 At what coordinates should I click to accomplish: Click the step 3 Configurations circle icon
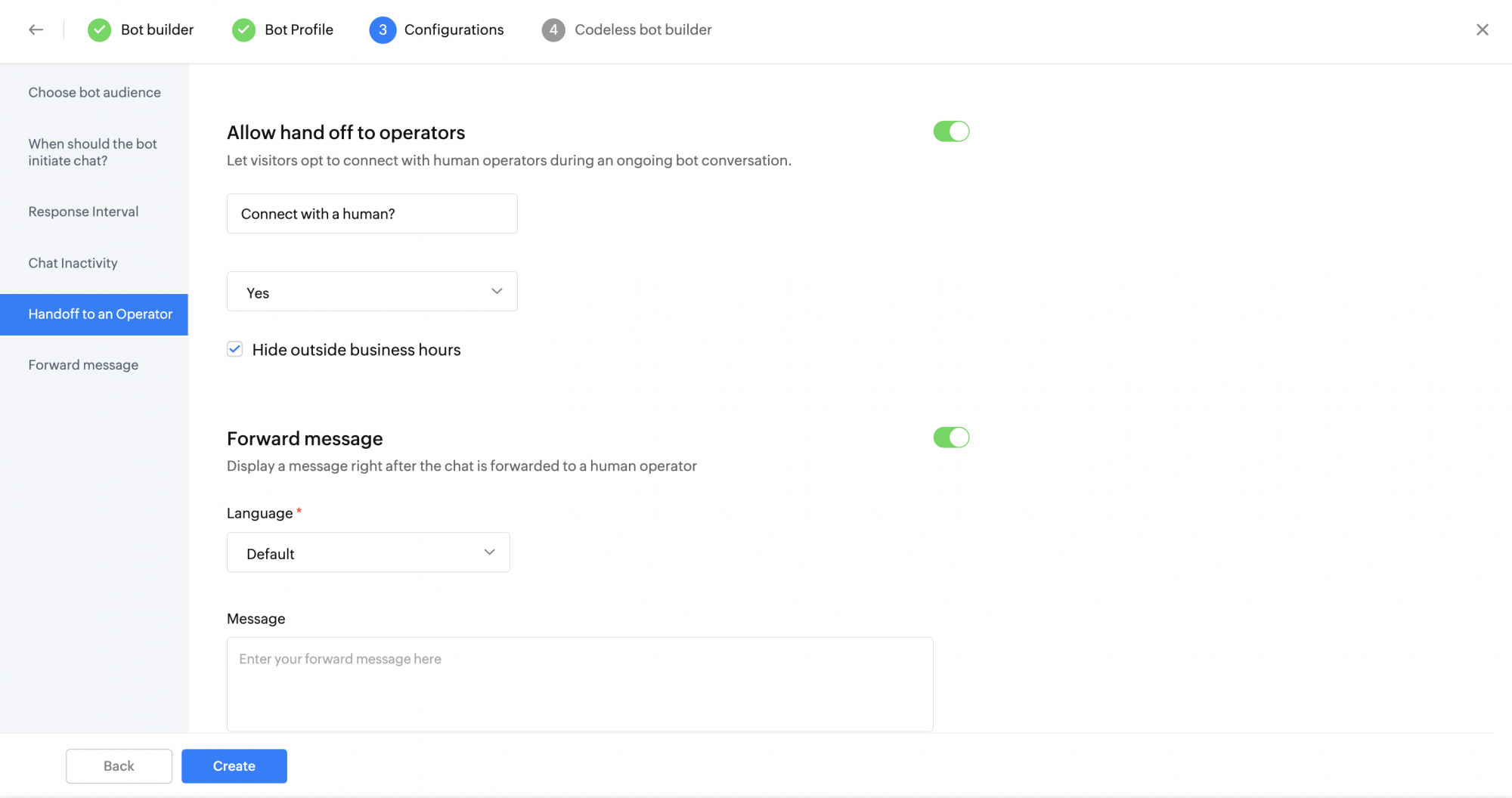click(x=383, y=29)
